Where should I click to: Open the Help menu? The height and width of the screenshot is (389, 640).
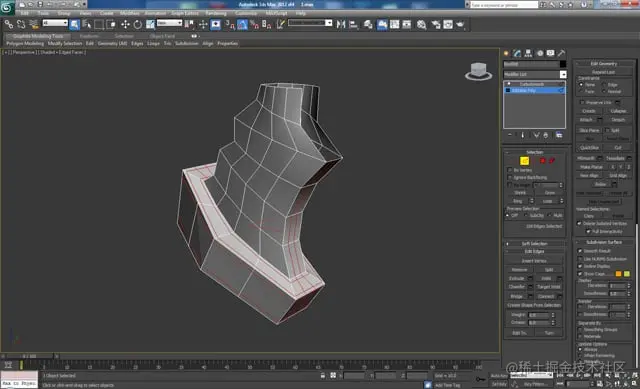(x=300, y=13)
